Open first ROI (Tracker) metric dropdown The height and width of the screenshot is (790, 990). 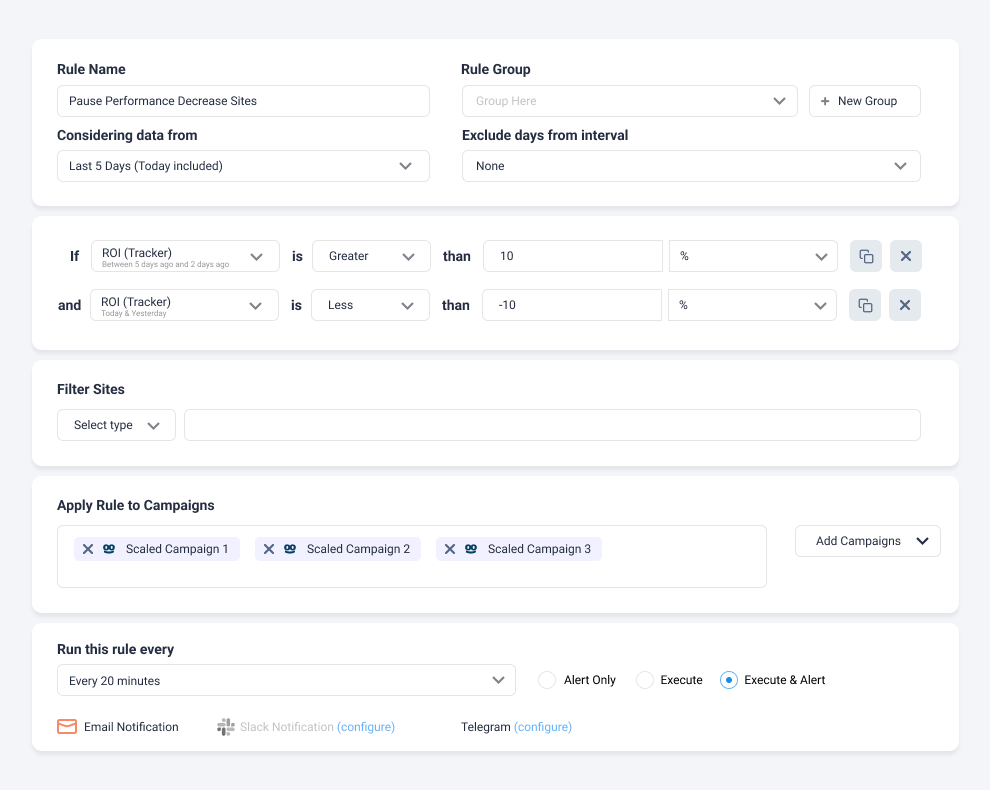(185, 256)
